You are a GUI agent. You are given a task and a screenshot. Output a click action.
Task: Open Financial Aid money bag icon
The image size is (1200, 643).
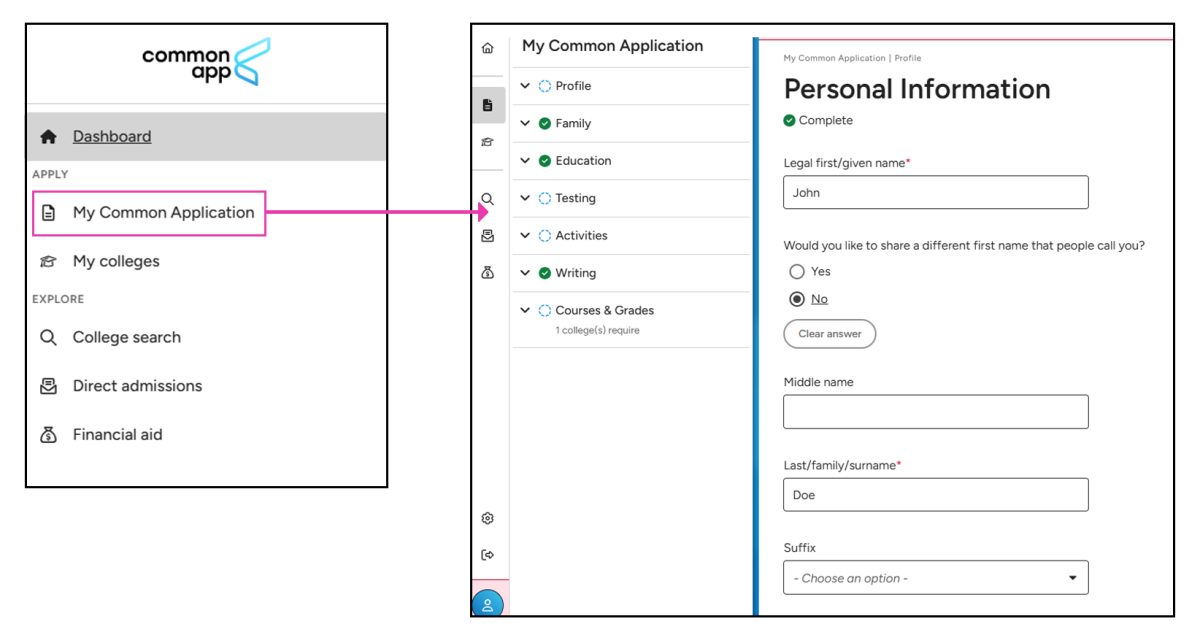487,271
